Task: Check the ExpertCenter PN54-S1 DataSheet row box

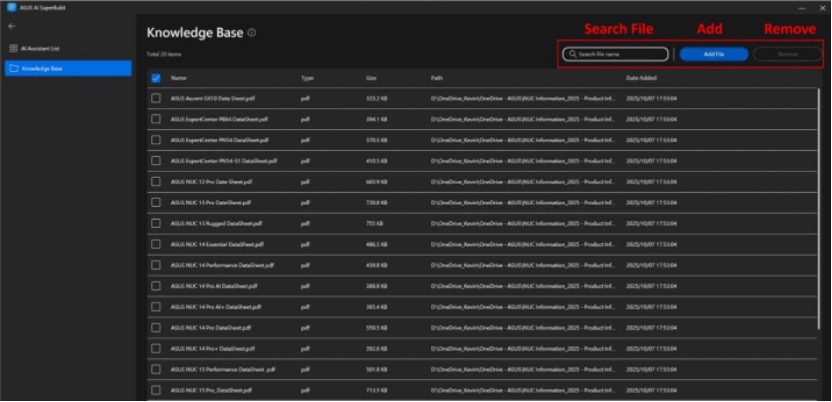Action: [x=156, y=161]
